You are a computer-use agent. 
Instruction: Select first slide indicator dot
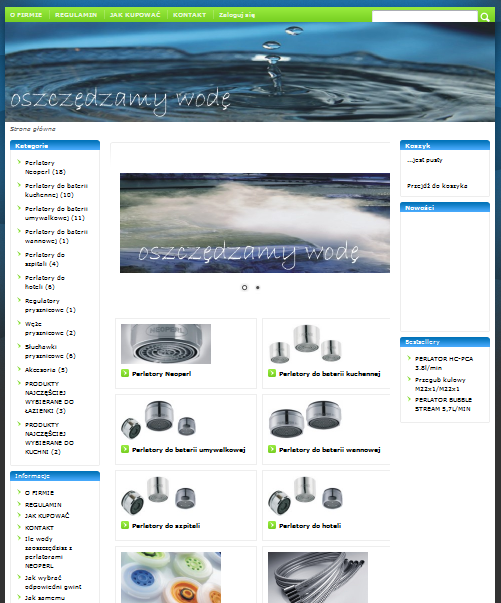[244, 287]
